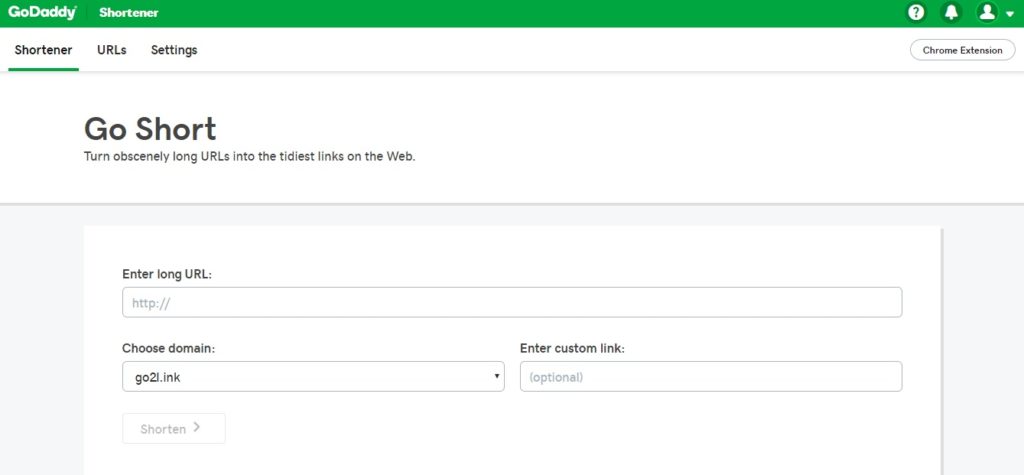Screen dimensions: 1024x475
Task: Switch to the Shortener tab
Action: tap(43, 50)
